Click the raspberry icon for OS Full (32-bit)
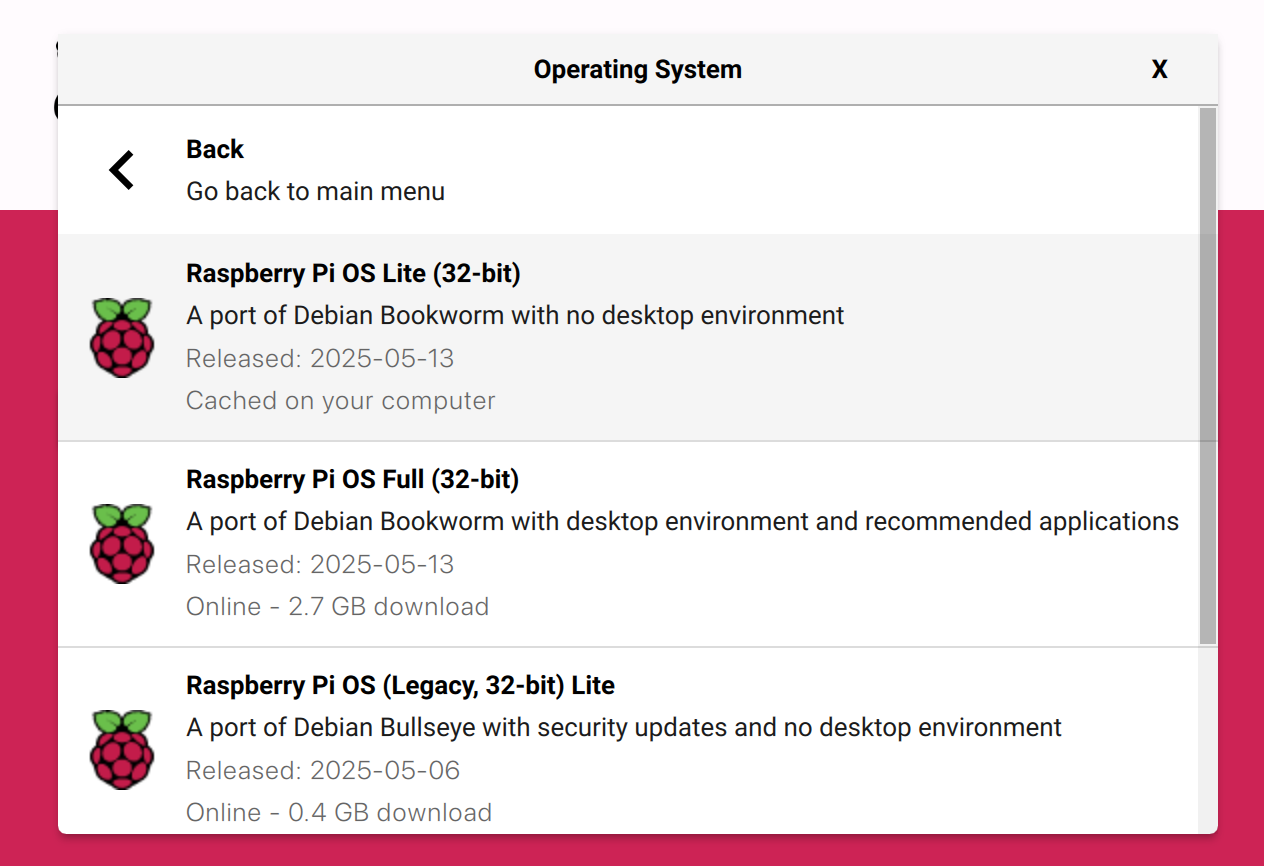 click(122, 544)
